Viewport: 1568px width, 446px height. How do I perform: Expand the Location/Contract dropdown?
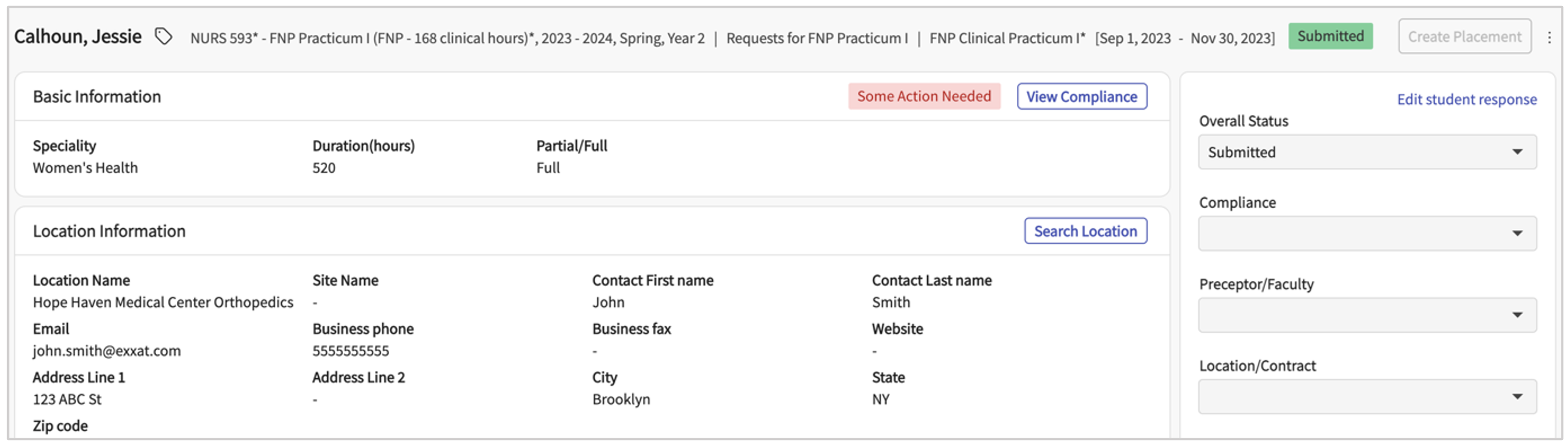pyautogui.click(x=1366, y=397)
